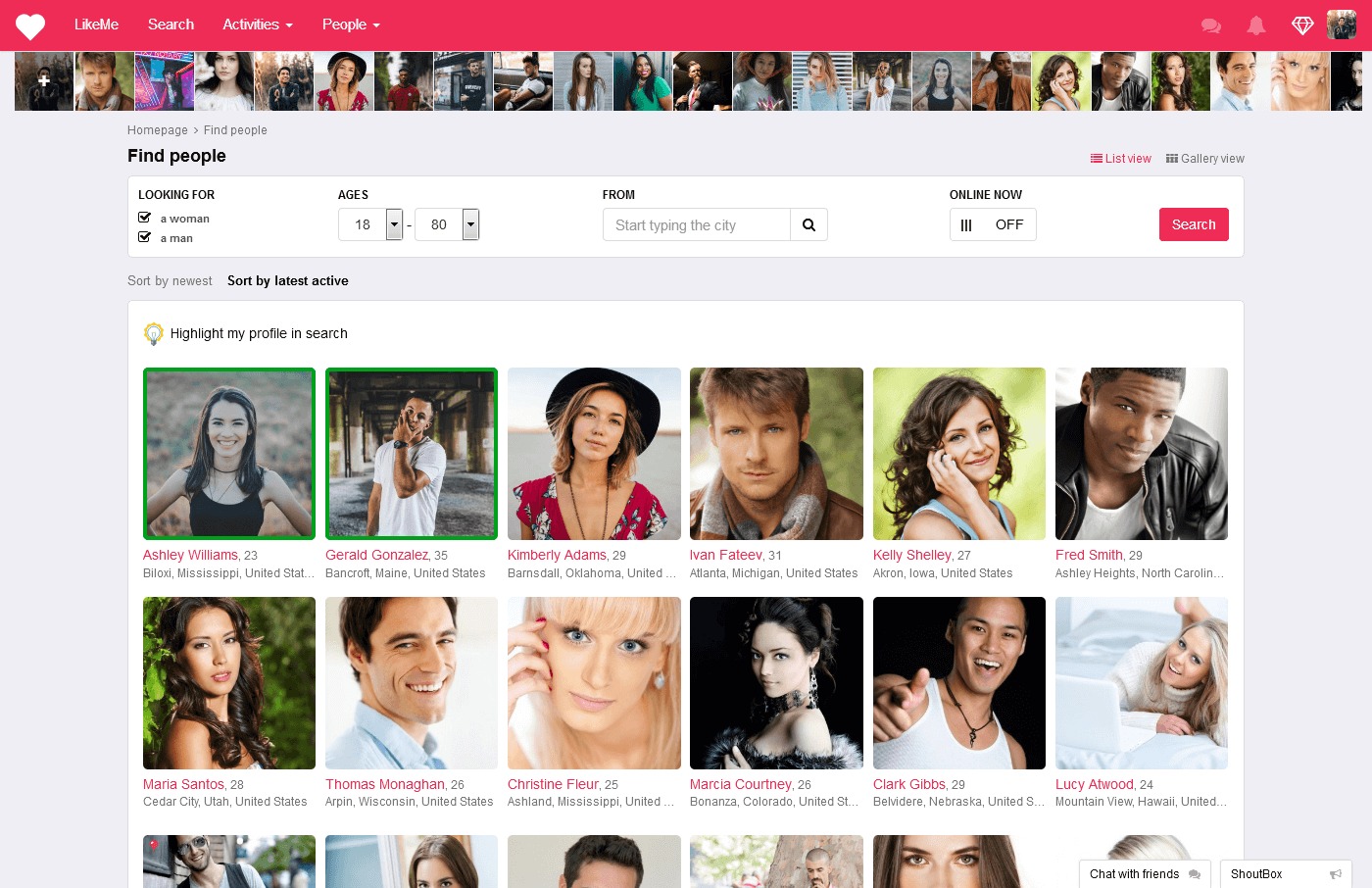Toggle the 'a man' checkbox
Screen dimensions: 1372x888
145,237
